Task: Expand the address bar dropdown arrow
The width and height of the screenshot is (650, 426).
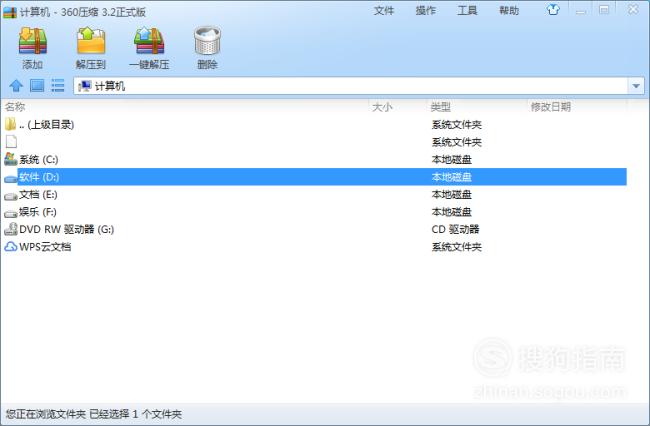Action: (x=636, y=86)
